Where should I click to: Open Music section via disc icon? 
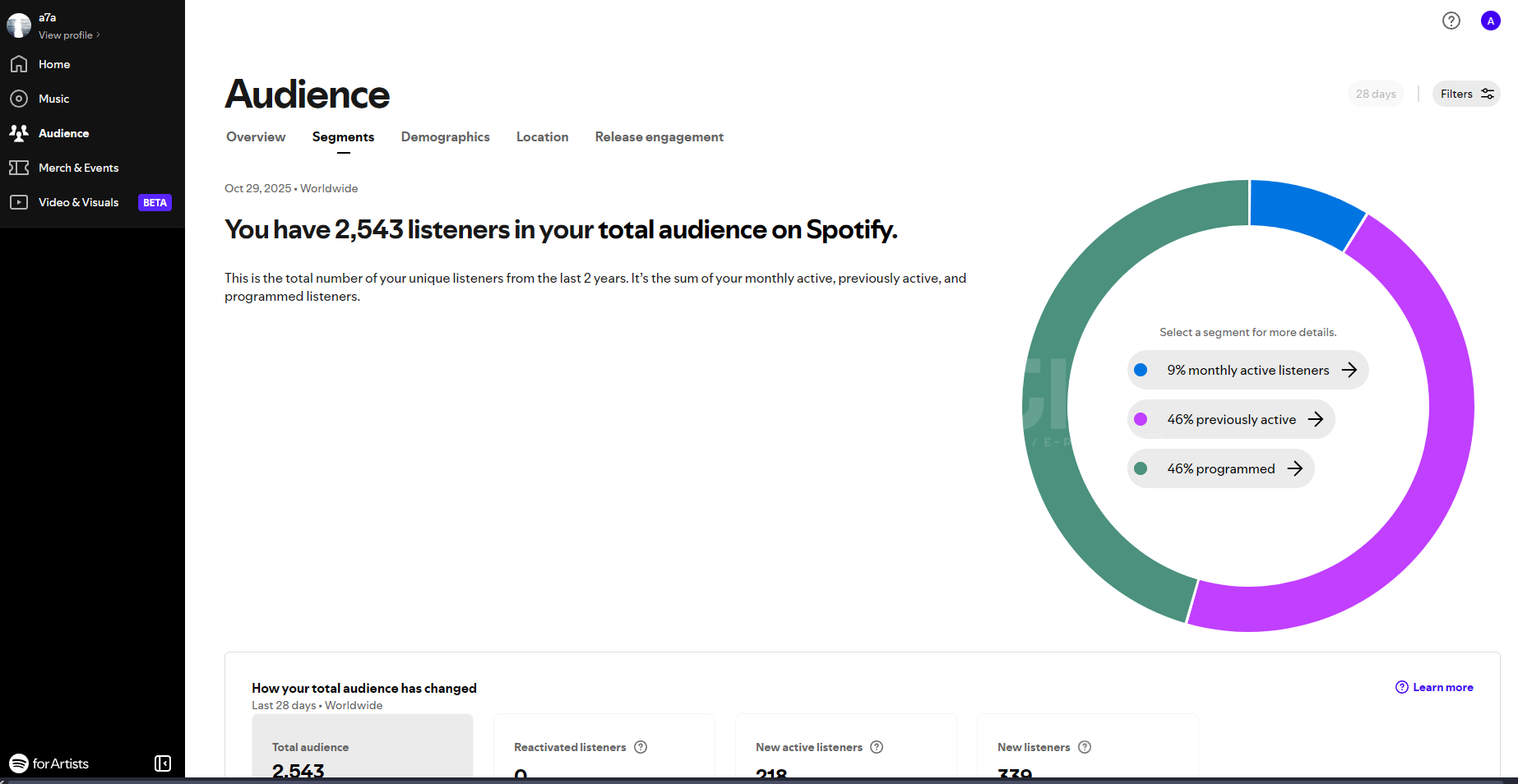point(19,99)
